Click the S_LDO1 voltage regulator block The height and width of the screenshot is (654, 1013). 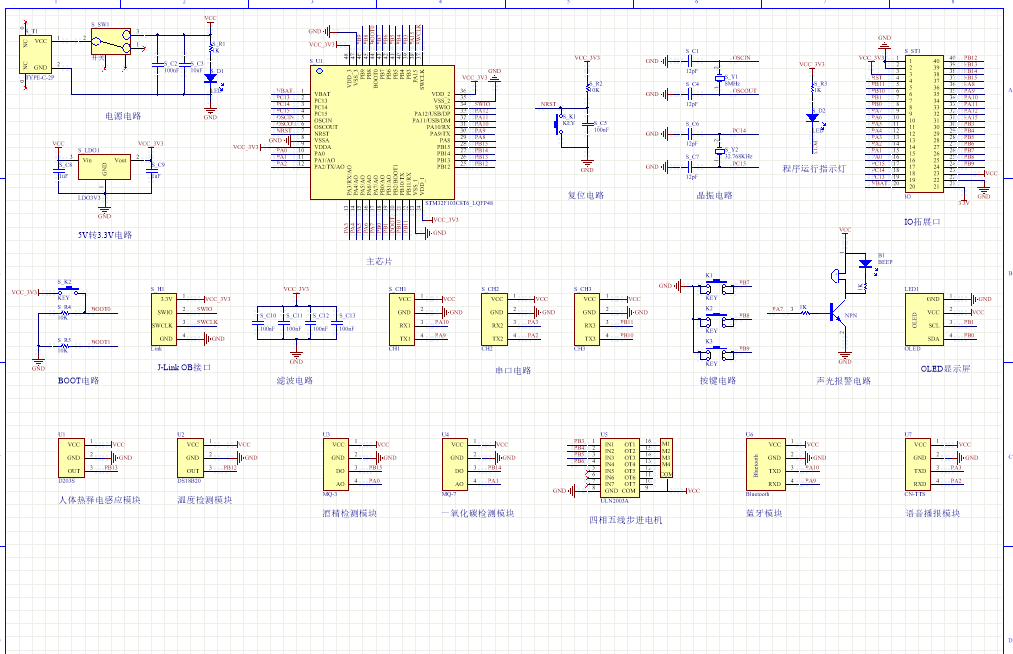104,167
